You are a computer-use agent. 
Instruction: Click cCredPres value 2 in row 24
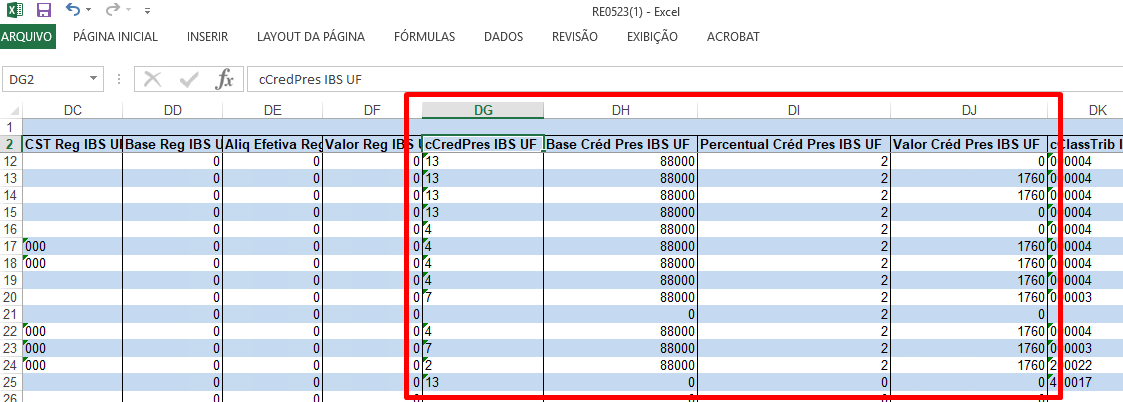click(483, 365)
